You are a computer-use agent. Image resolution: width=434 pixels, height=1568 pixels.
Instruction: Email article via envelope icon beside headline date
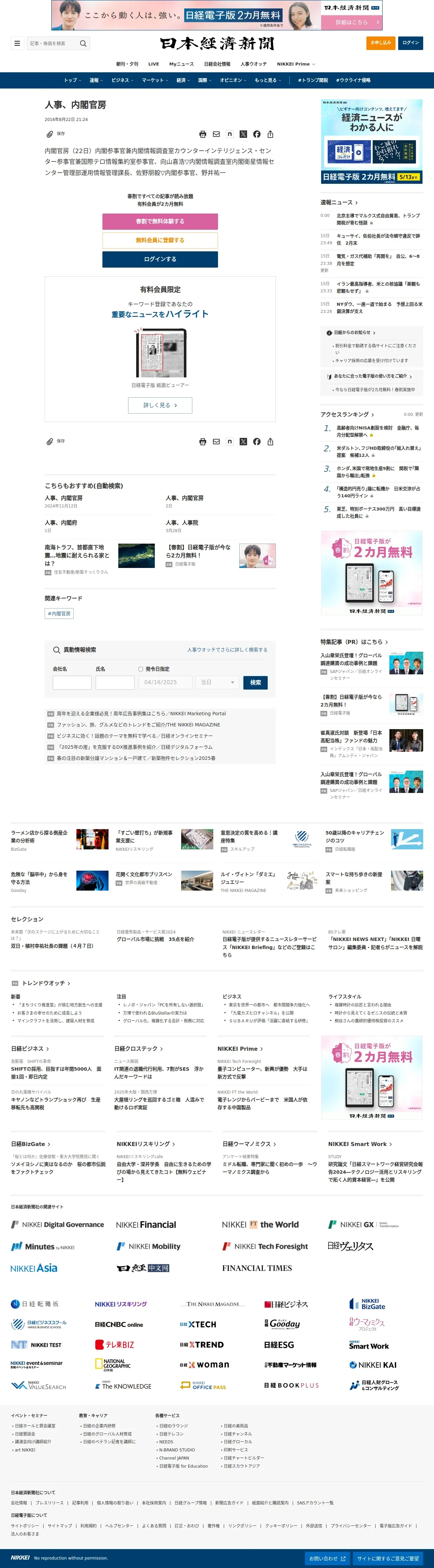tap(216, 134)
